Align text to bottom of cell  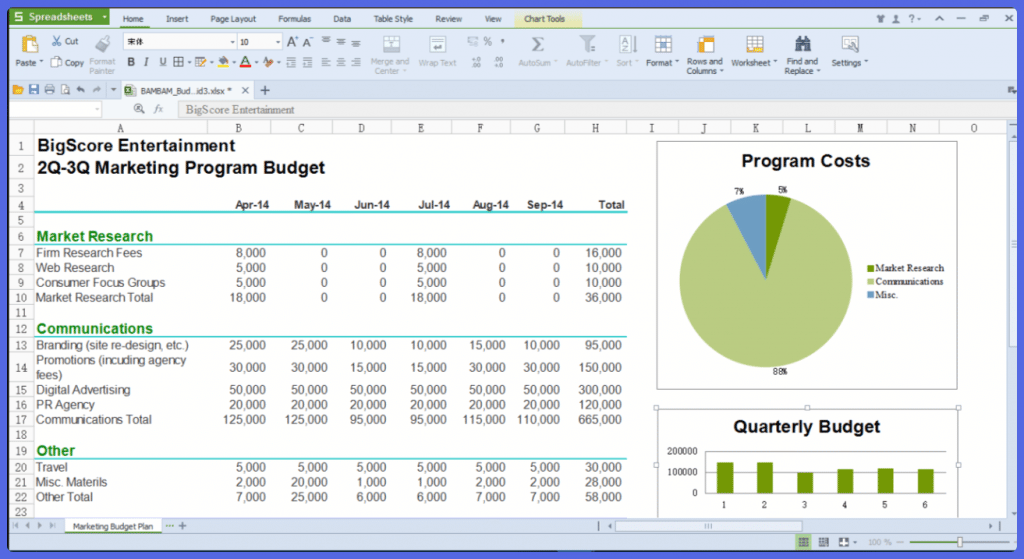[356, 42]
